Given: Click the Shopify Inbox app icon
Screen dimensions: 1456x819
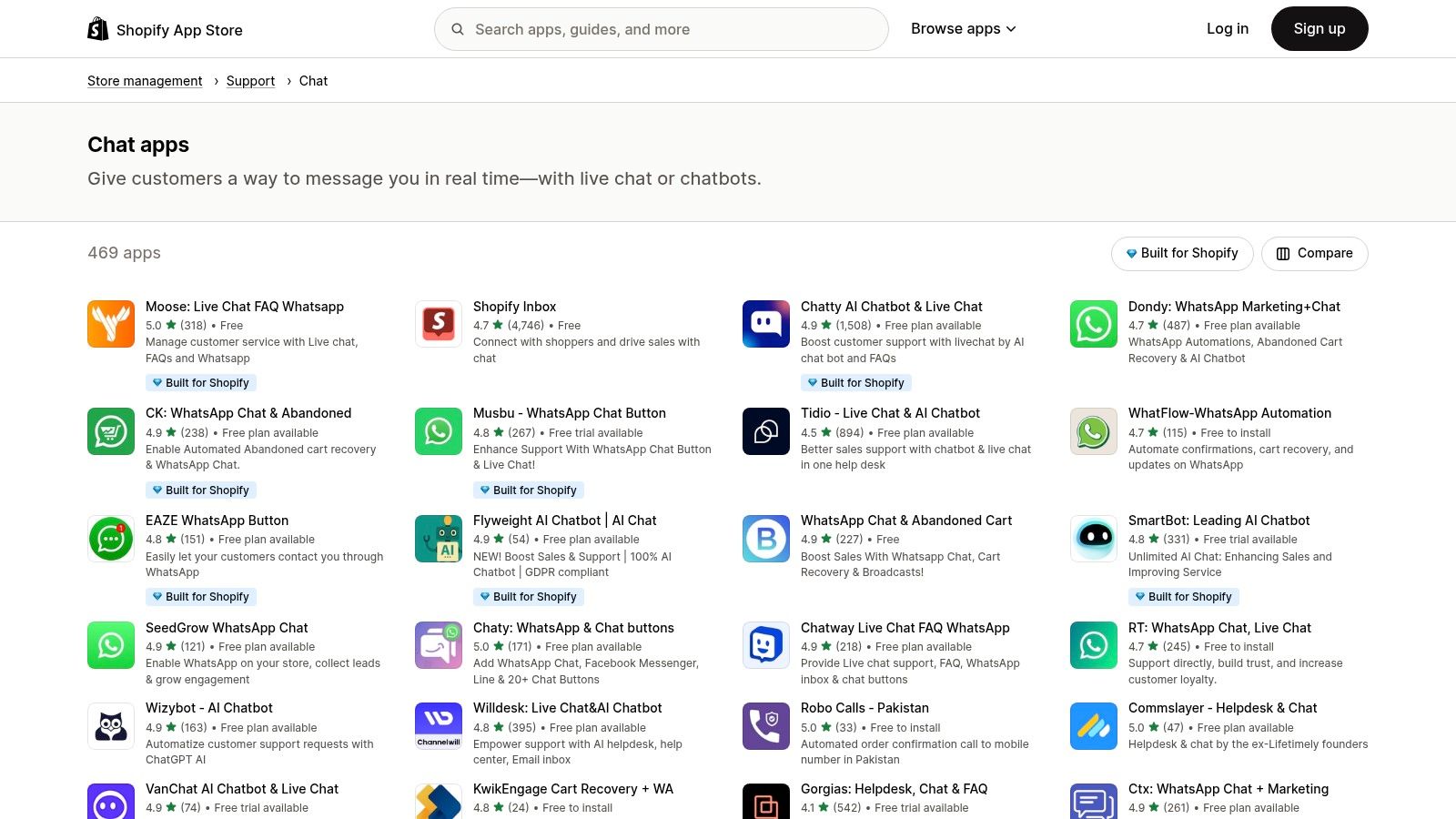Looking at the screenshot, I should pos(438,323).
